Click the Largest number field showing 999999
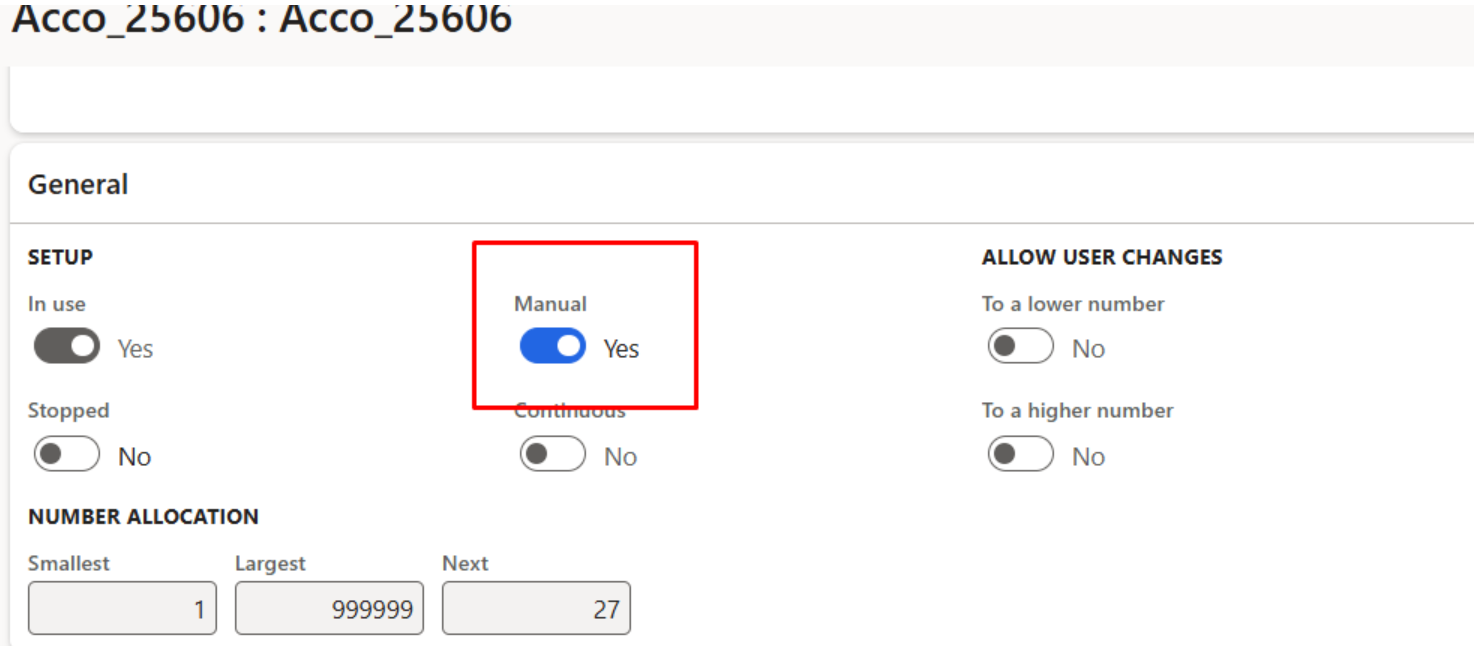The width and height of the screenshot is (1479, 646). (x=329, y=608)
